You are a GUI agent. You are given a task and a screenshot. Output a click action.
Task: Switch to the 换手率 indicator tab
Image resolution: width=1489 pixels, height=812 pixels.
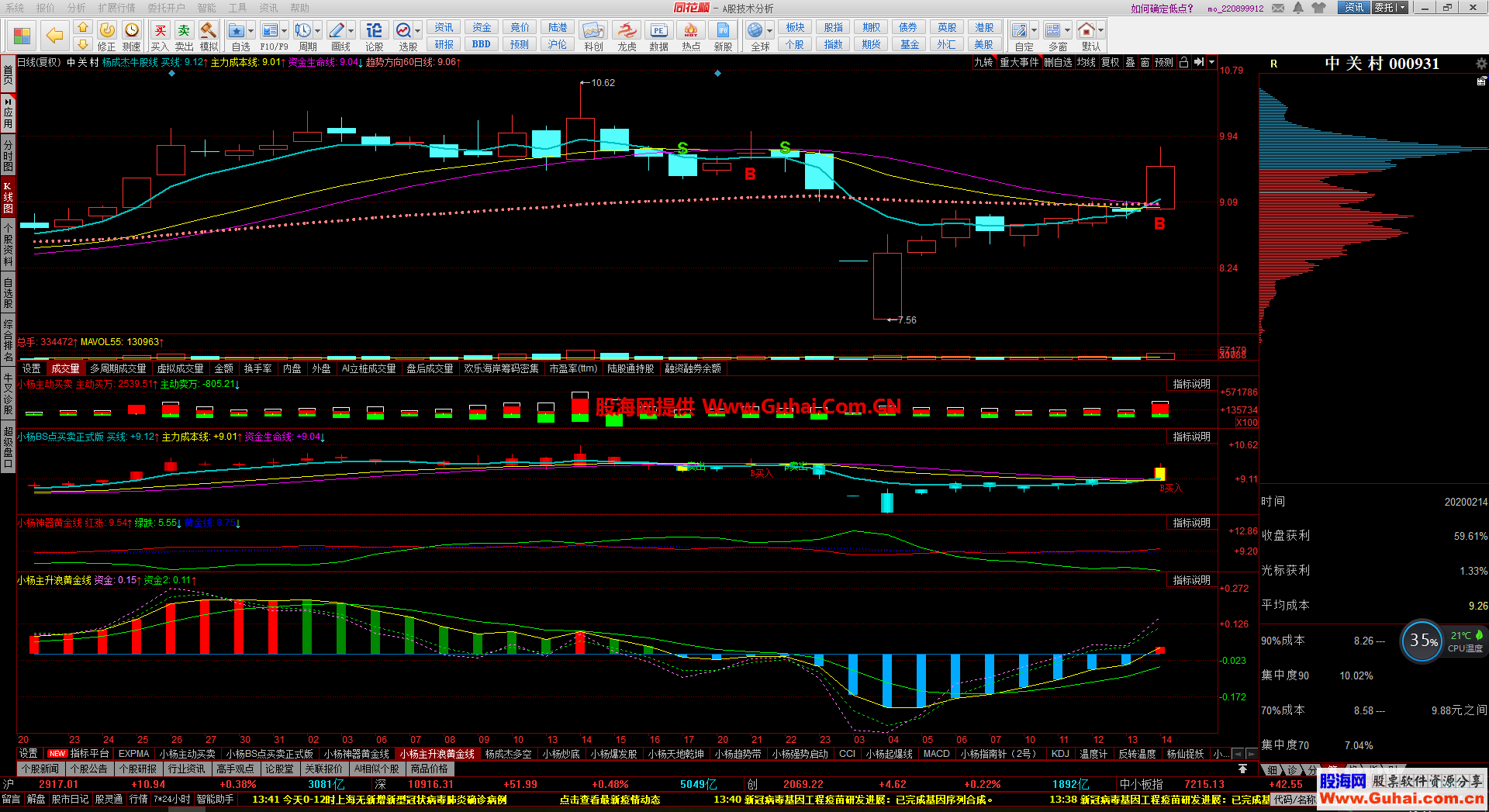click(257, 368)
